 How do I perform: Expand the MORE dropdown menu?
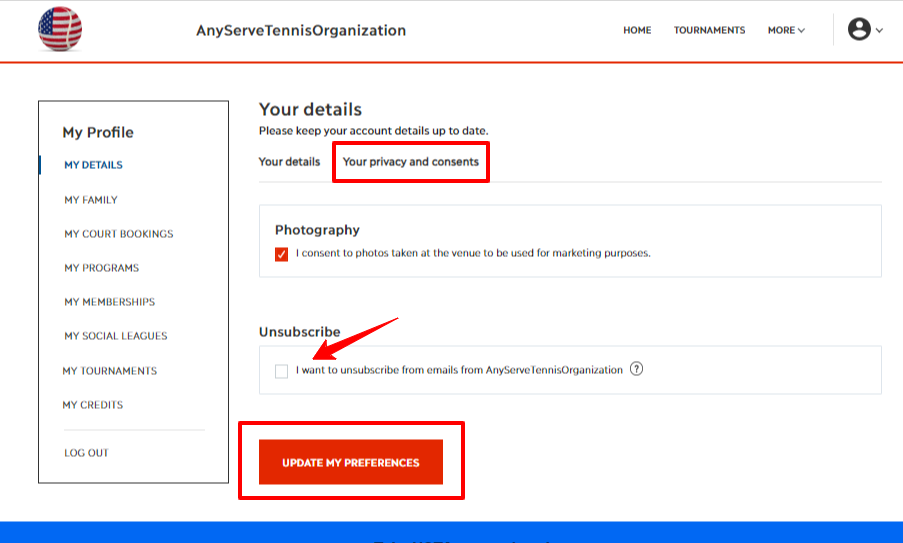(786, 30)
